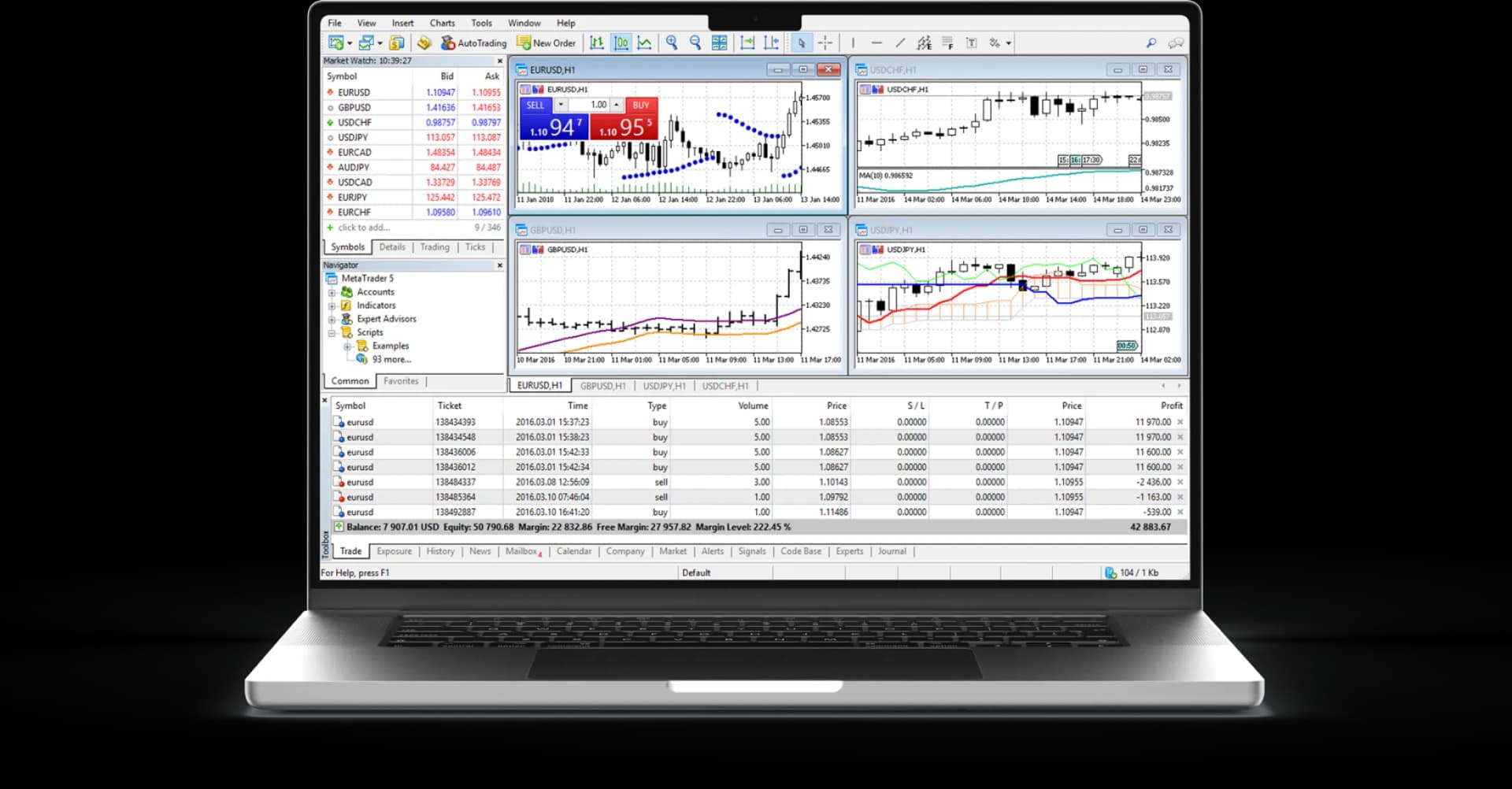Image resolution: width=1512 pixels, height=789 pixels.
Task: Expand the Indicators tree item
Action: click(x=332, y=305)
